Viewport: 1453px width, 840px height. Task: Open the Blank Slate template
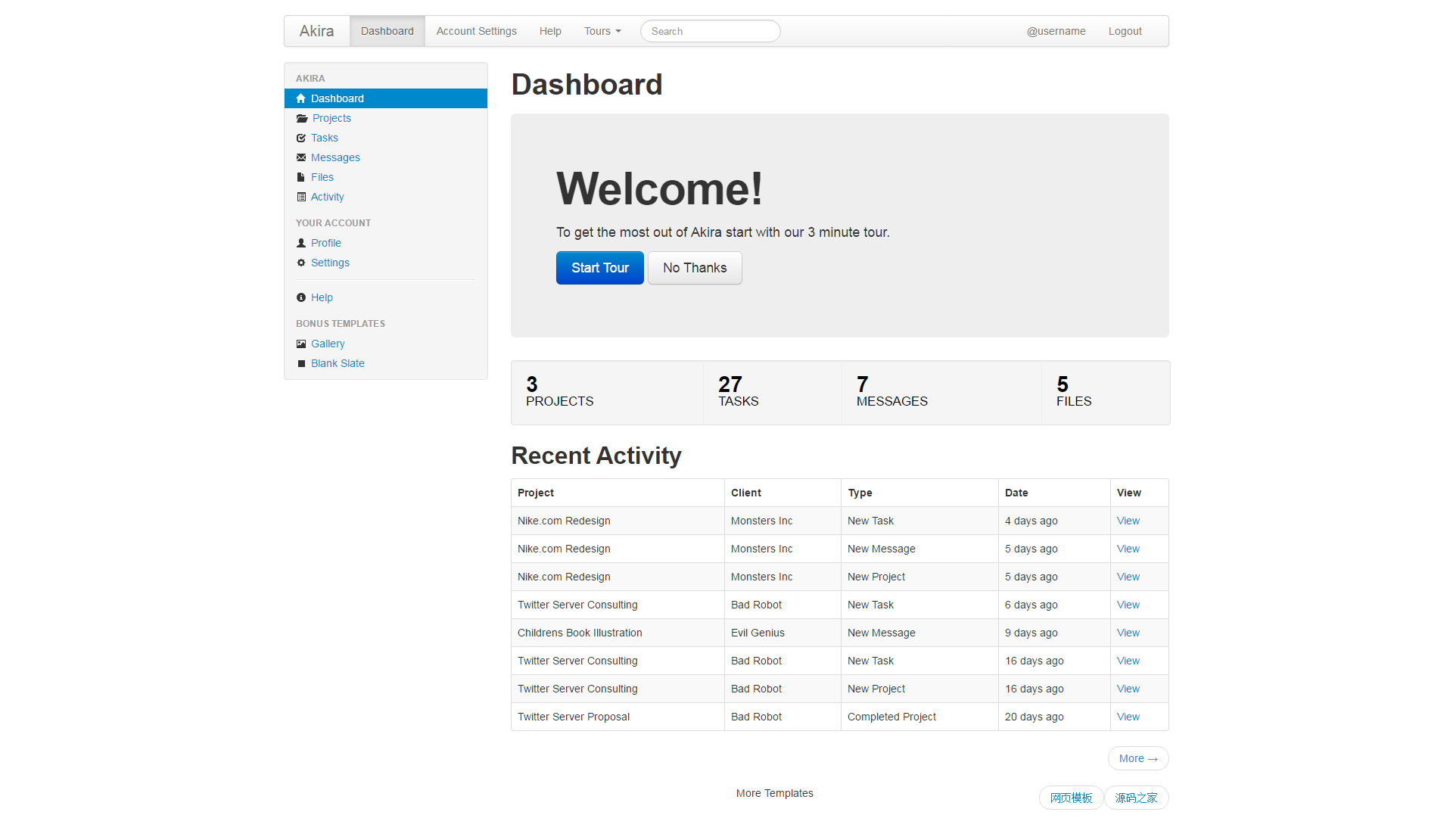338,363
